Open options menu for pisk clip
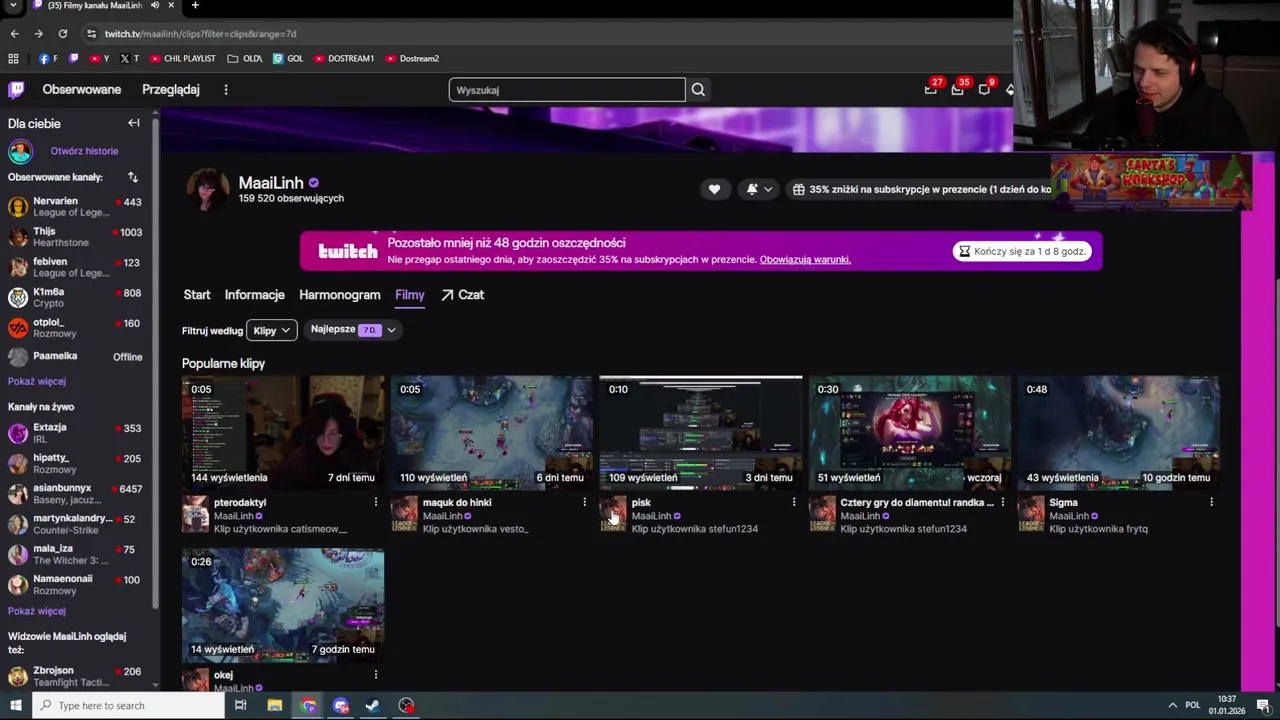 tap(794, 502)
